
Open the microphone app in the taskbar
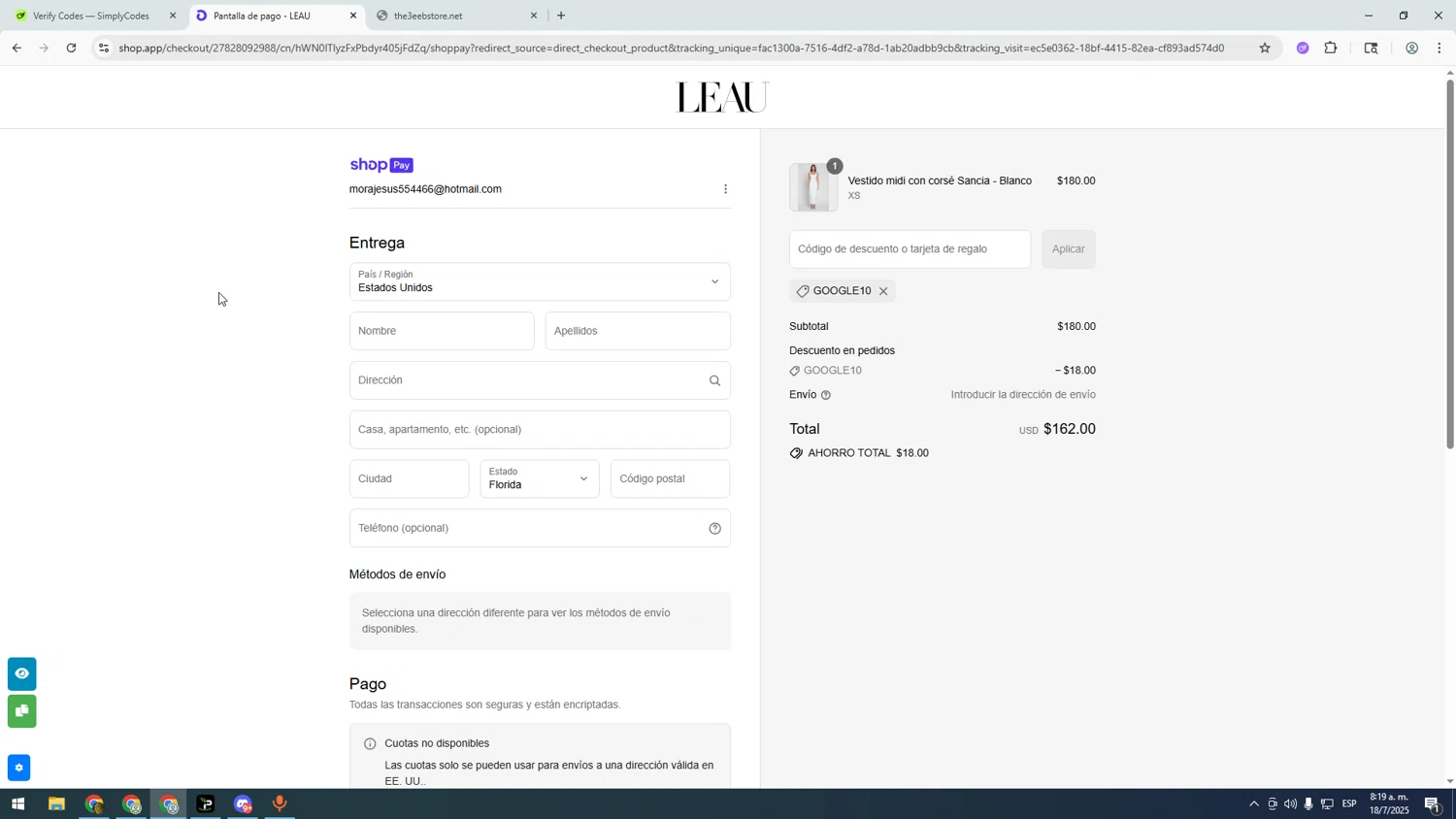(x=280, y=804)
